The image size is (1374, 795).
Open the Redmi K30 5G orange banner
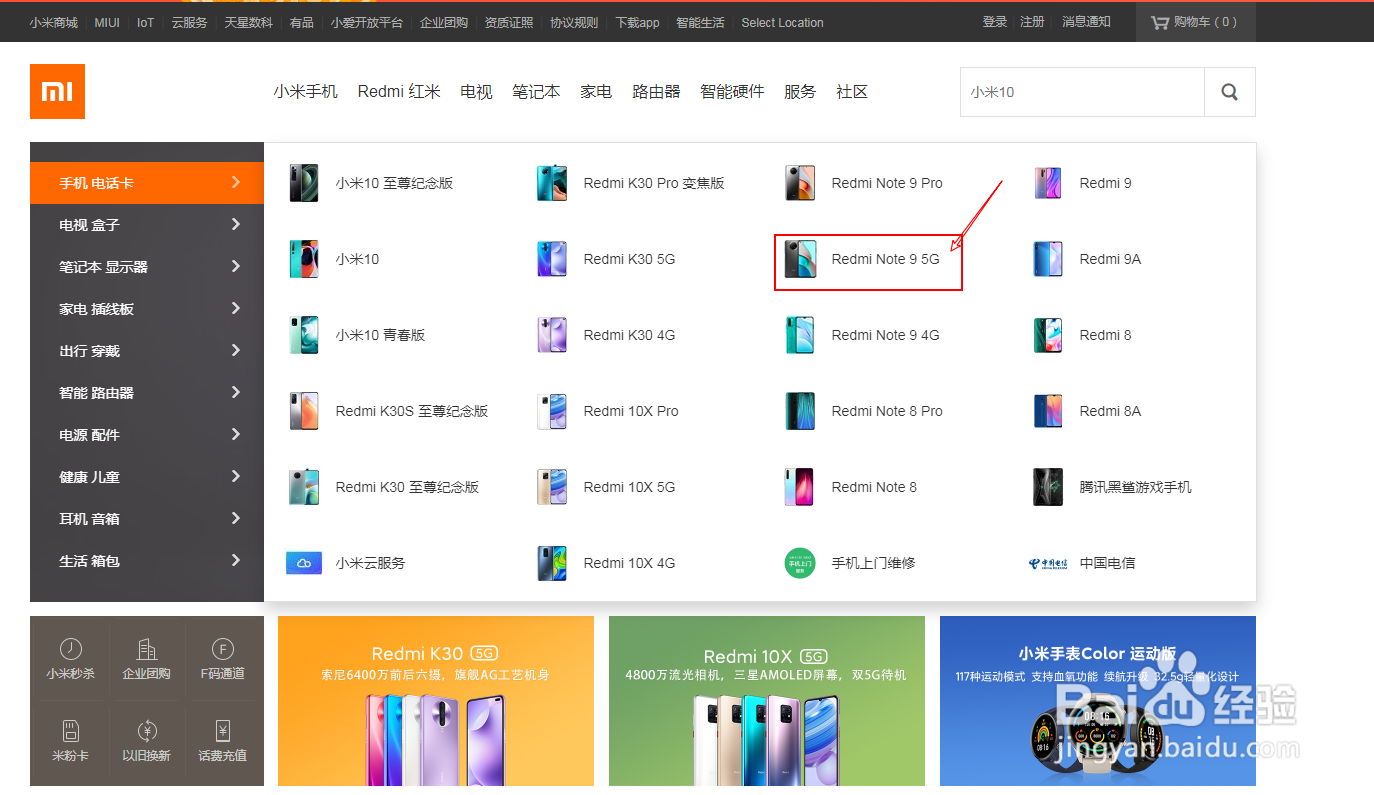436,701
